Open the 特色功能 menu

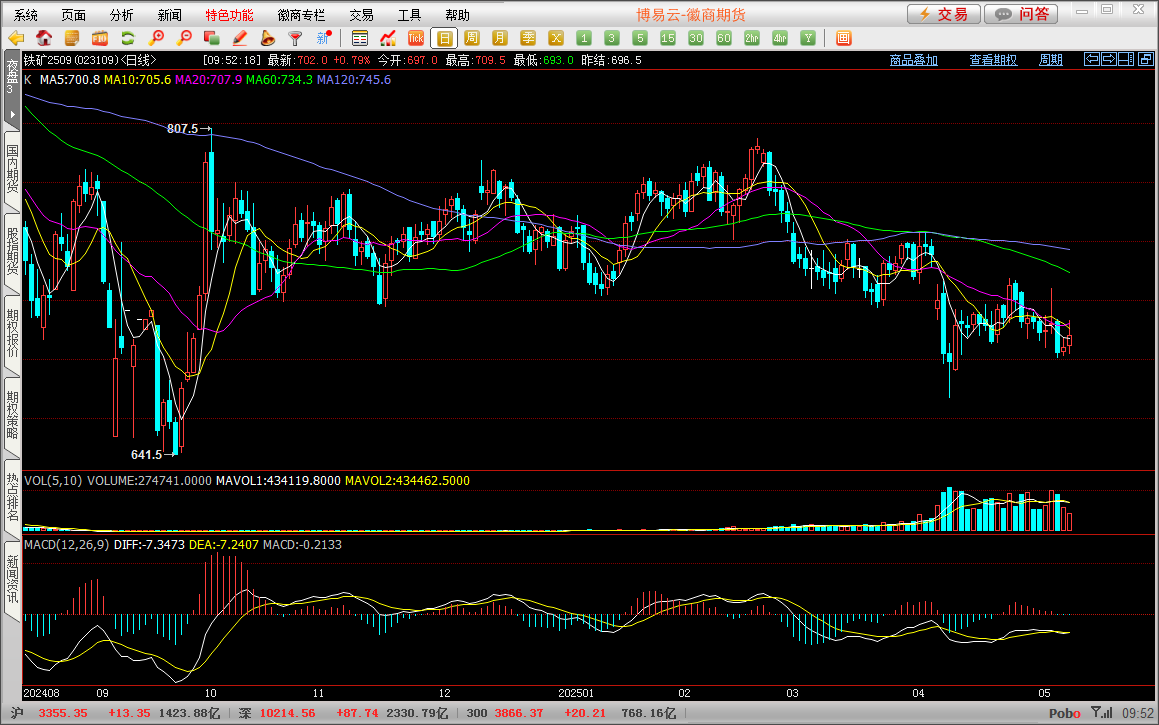pyautogui.click(x=229, y=15)
